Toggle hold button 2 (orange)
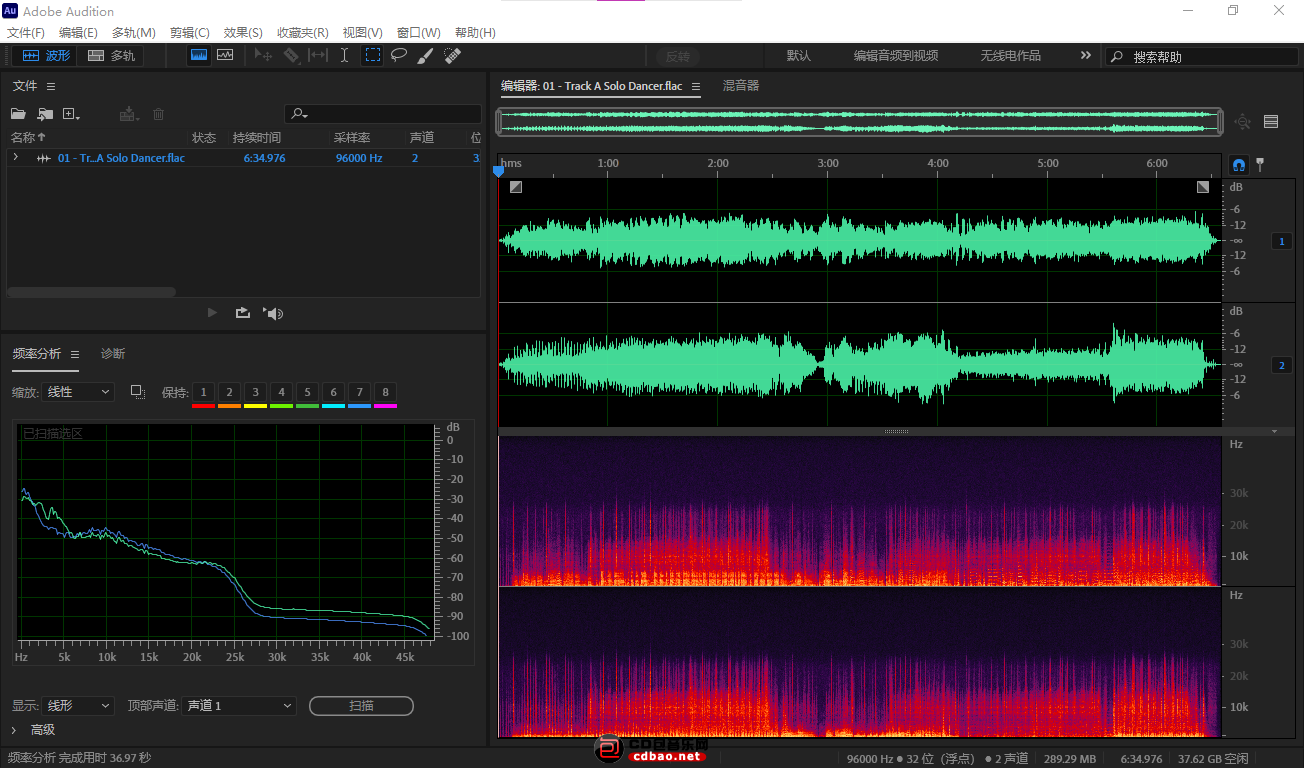Screen dimensions: 1304x768 click(x=229, y=393)
